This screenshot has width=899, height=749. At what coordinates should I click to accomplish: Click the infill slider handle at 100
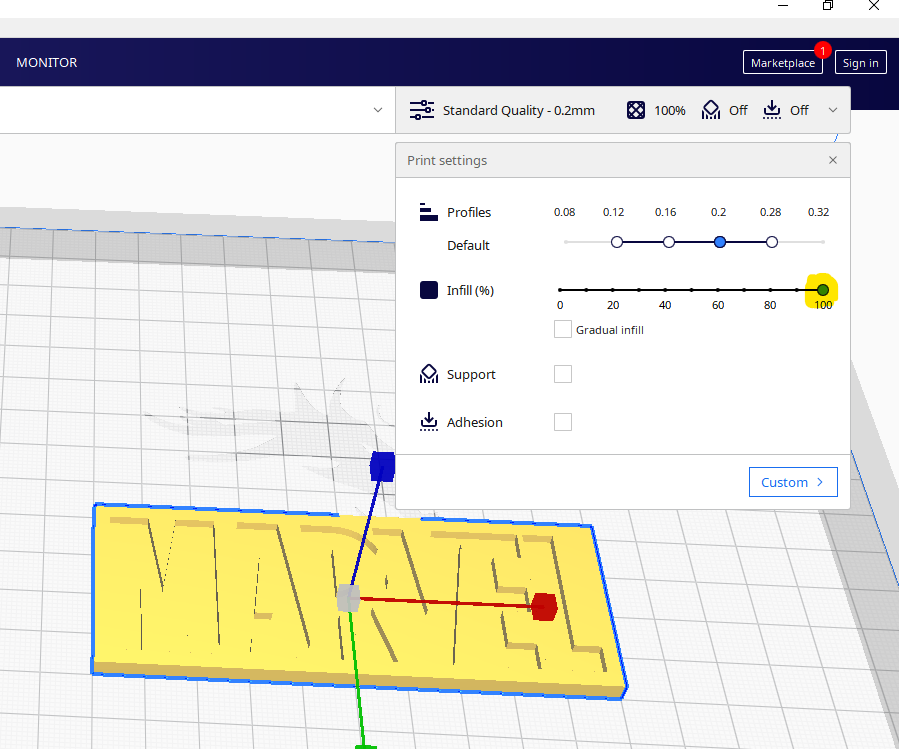click(823, 290)
